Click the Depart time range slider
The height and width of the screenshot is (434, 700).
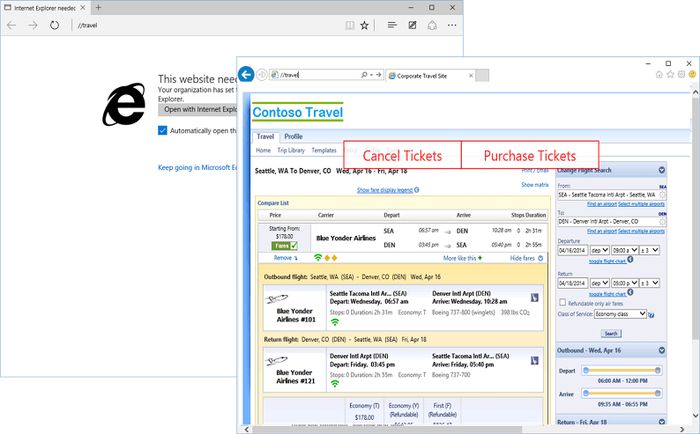621,370
